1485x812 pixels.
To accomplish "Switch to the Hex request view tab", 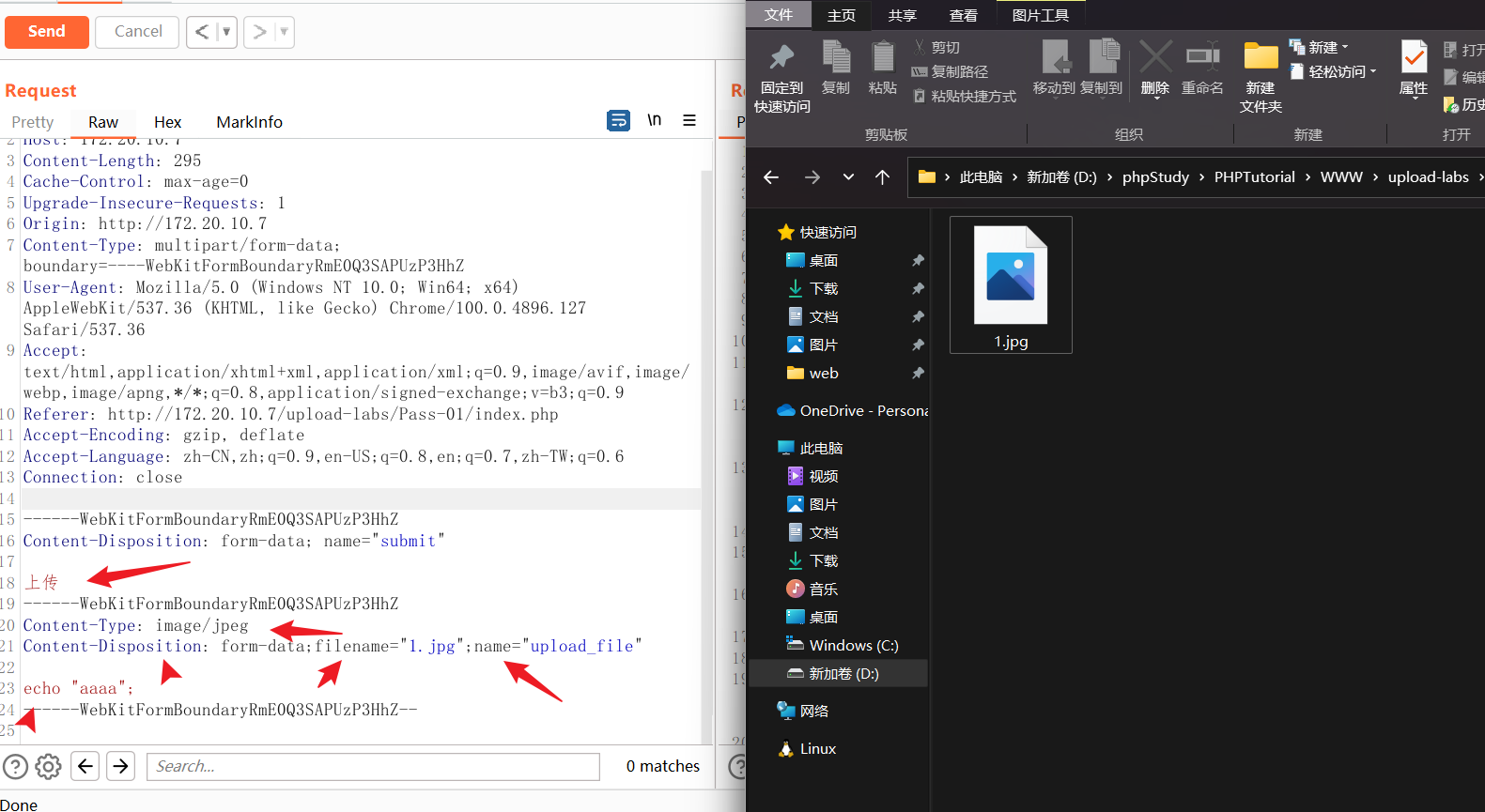I will [167, 122].
